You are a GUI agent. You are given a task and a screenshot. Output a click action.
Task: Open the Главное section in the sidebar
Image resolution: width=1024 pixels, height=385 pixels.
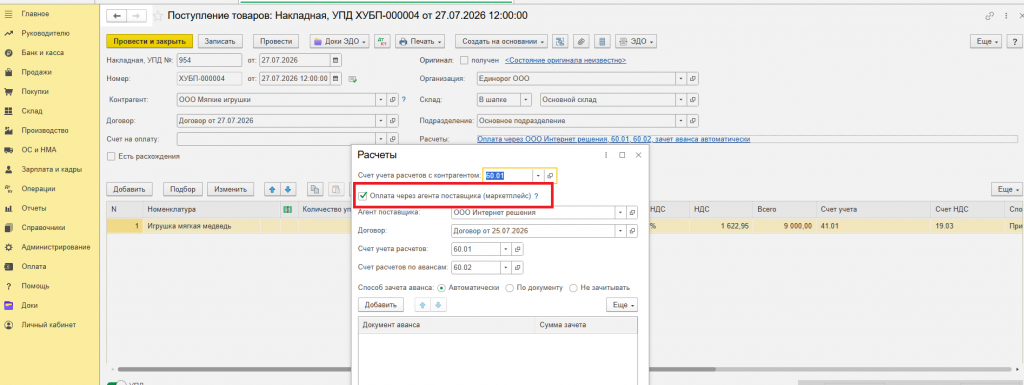[x=35, y=14]
